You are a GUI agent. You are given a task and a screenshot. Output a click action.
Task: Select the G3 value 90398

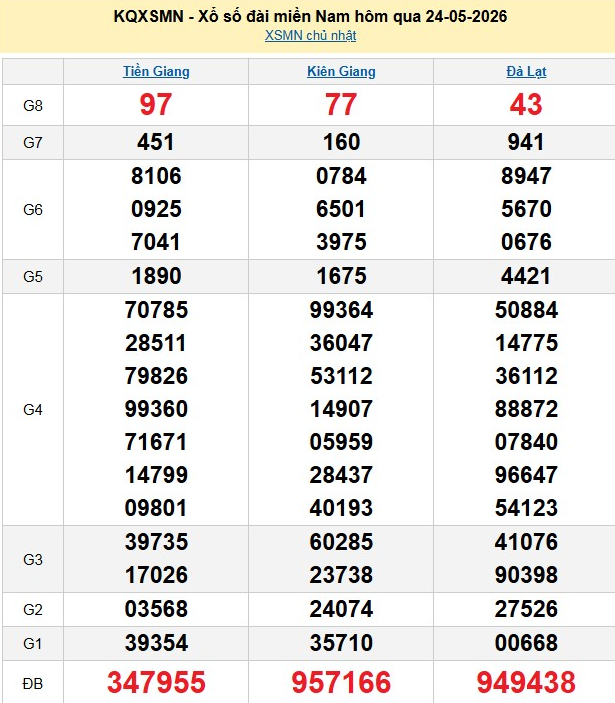tap(526, 575)
